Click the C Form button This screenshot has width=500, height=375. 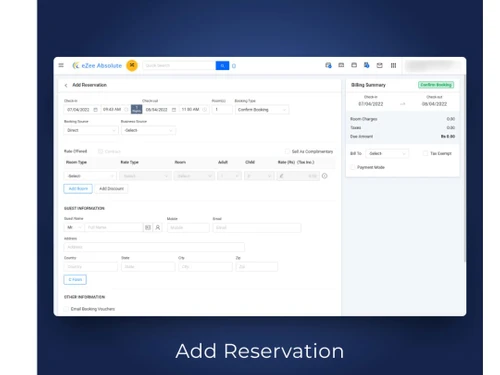75,280
